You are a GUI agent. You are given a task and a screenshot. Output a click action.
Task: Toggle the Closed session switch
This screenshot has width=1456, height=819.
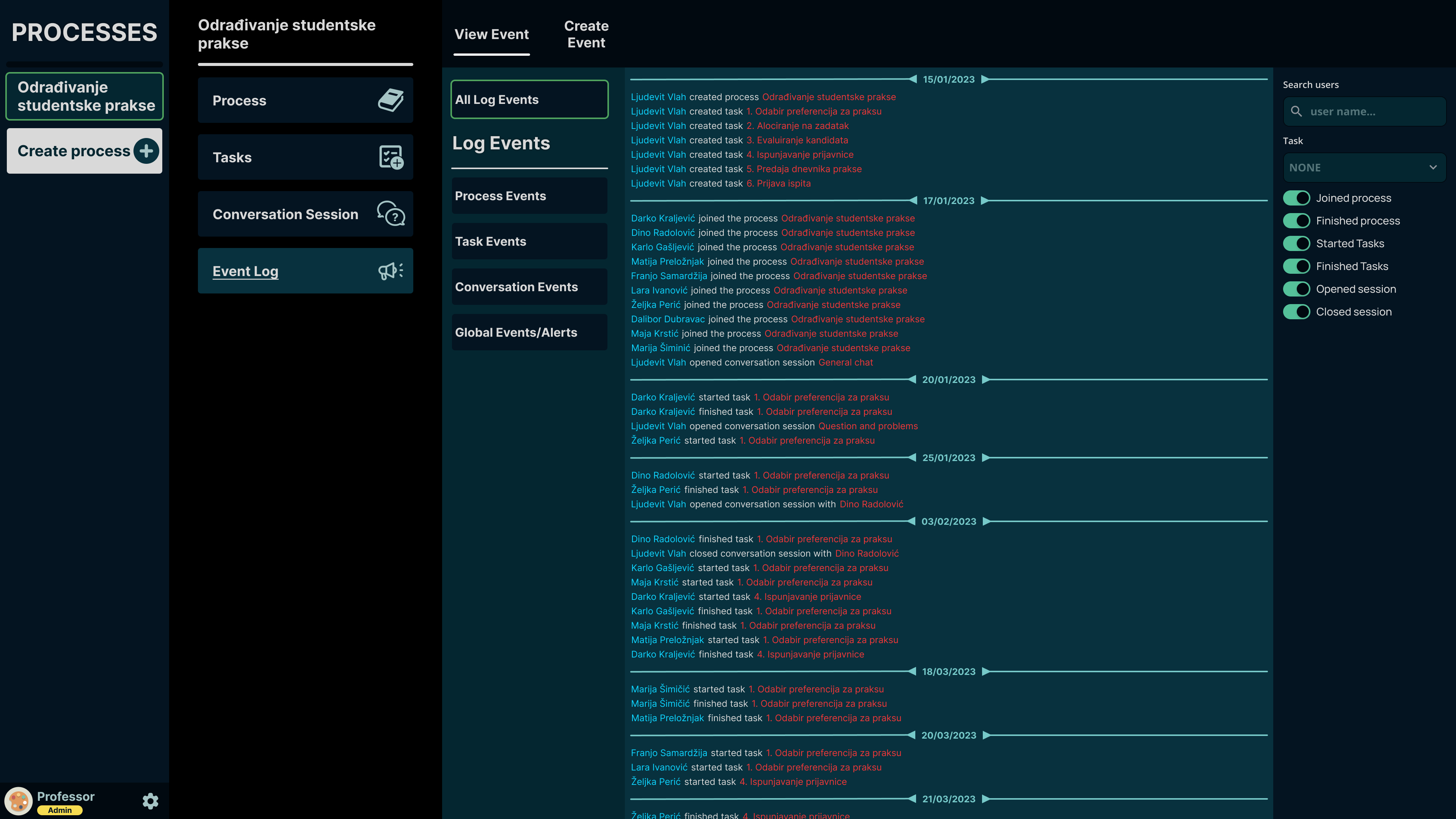[1296, 311]
